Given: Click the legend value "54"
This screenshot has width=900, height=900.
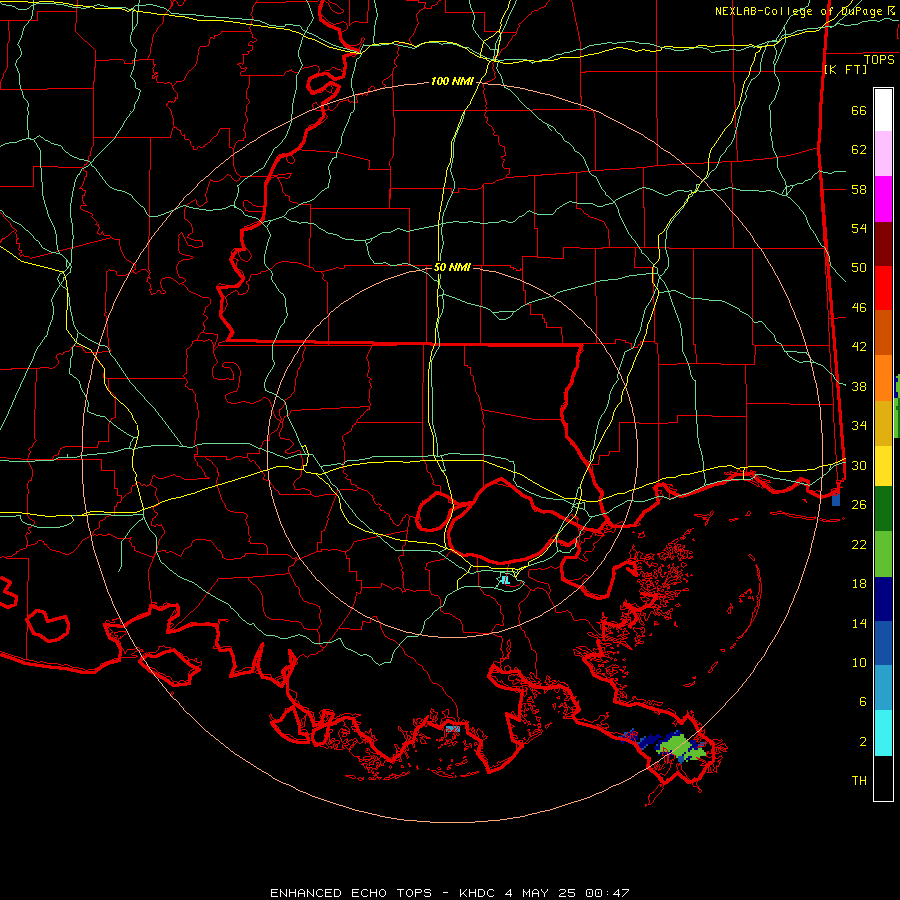Looking at the screenshot, I should (x=859, y=228).
